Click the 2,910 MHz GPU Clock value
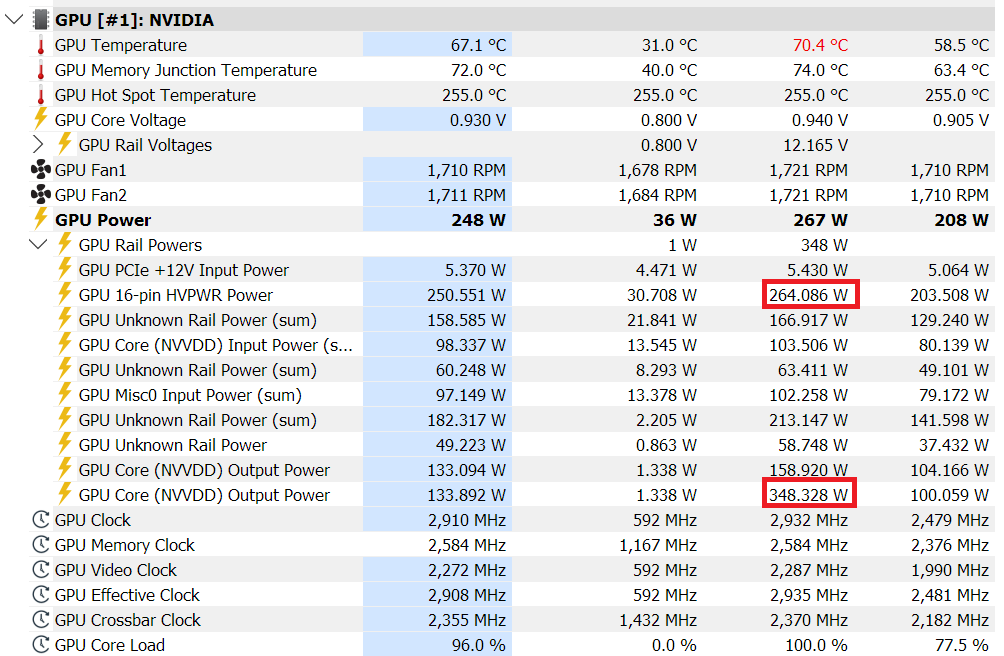 (x=467, y=520)
